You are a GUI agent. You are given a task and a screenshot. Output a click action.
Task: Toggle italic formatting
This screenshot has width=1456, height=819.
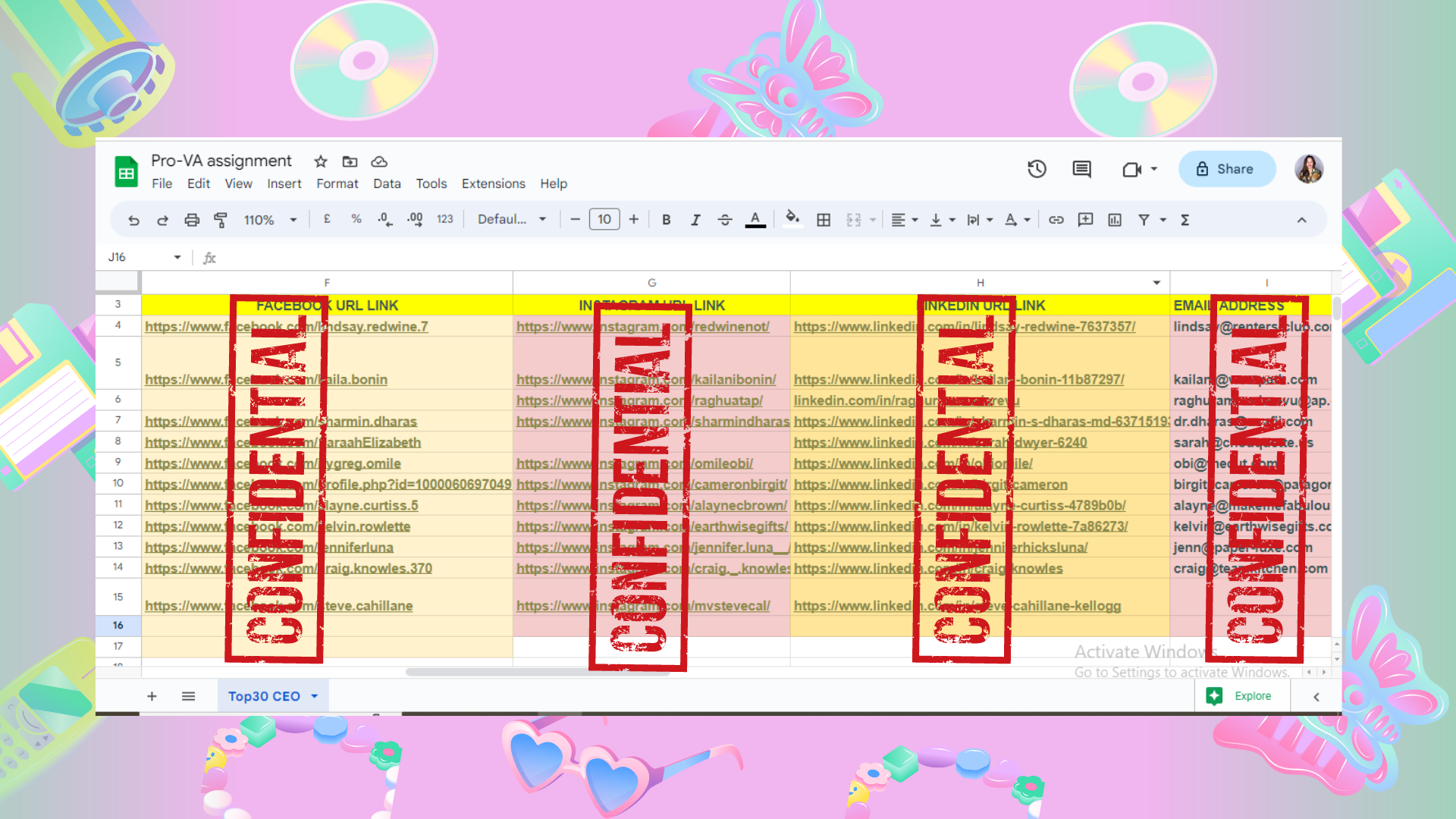695,220
